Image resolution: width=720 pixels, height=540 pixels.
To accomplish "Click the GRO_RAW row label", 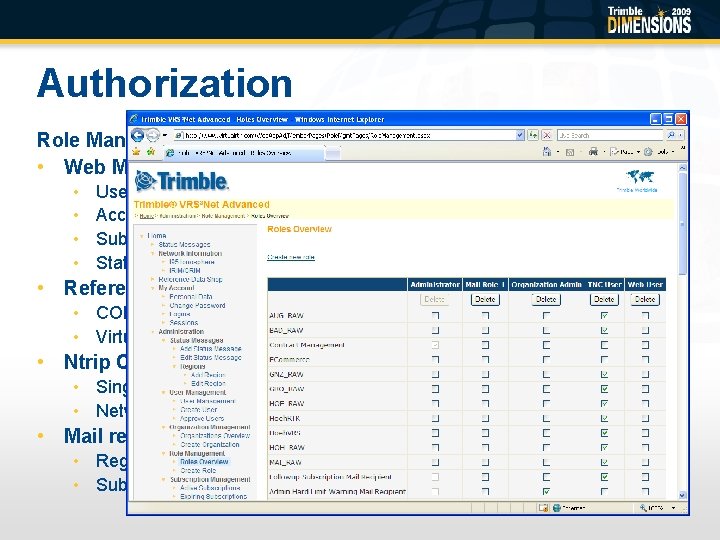I will pos(287,389).
